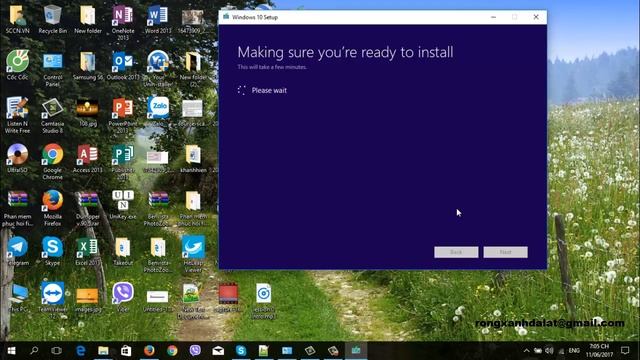This screenshot has height=360, width=640.
Task: Select the Word 2013 desktop shortcut
Action: tap(158, 20)
